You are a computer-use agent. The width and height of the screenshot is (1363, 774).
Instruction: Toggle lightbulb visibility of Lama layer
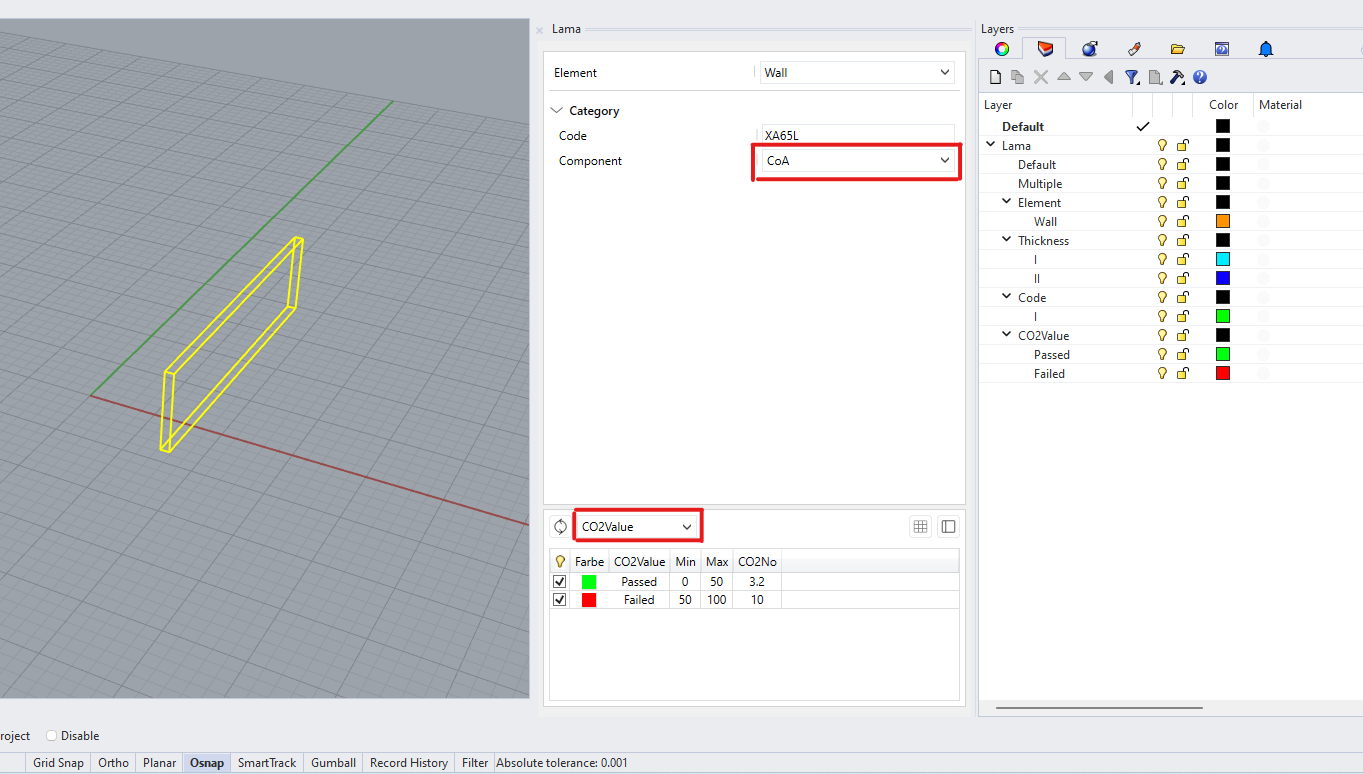pyautogui.click(x=1162, y=145)
